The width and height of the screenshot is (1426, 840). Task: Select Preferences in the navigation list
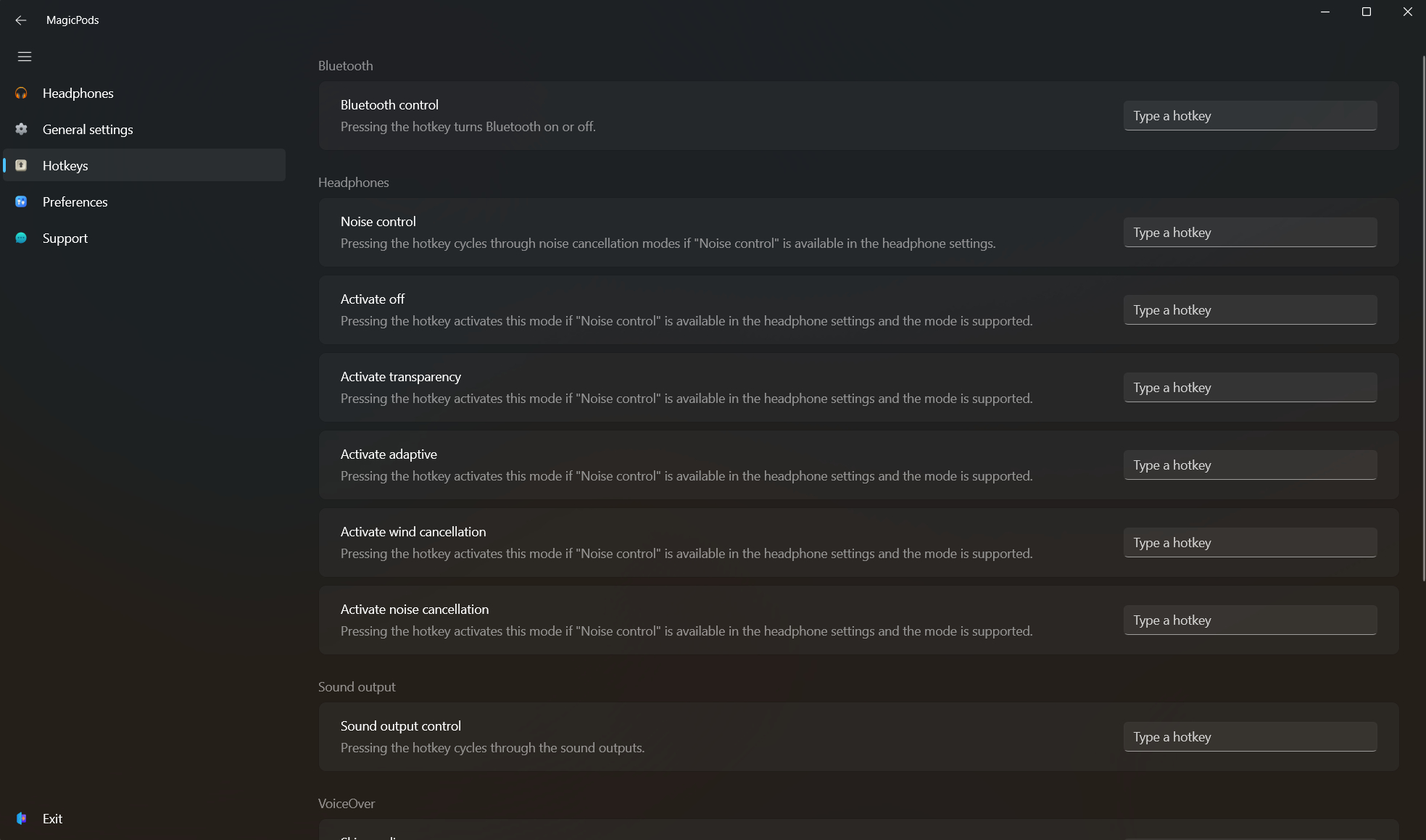(x=75, y=201)
